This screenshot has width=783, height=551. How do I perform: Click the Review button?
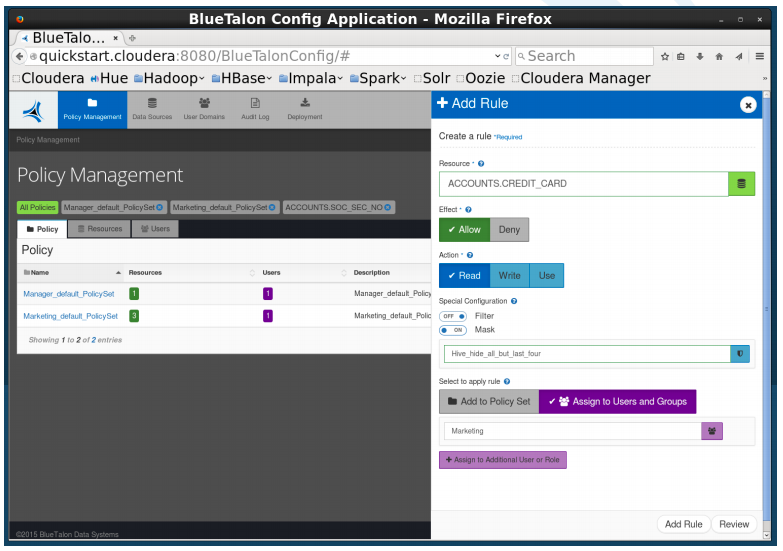tap(734, 525)
